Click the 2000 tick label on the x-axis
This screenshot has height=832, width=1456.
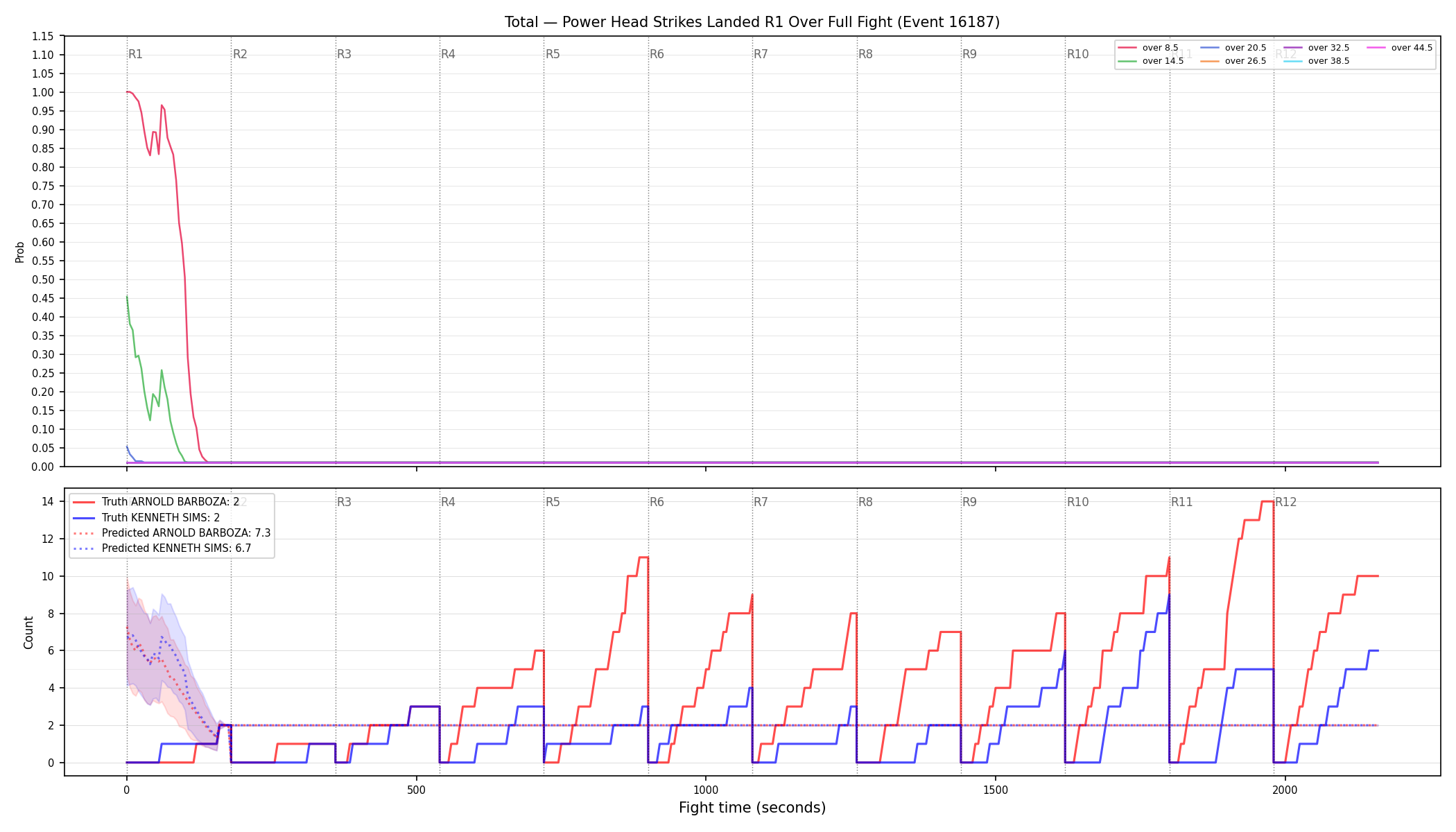(x=1285, y=790)
